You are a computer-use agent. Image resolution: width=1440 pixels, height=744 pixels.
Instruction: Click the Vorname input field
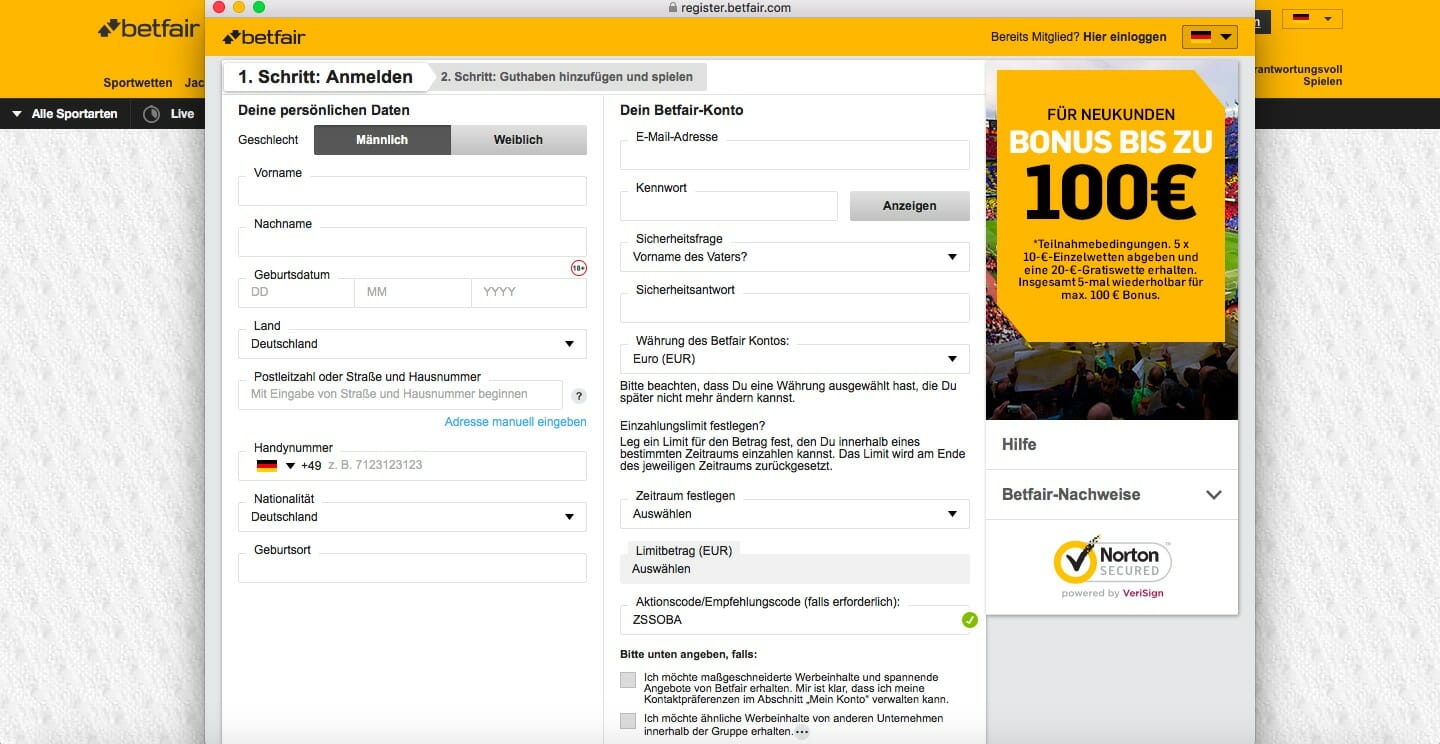click(412, 191)
